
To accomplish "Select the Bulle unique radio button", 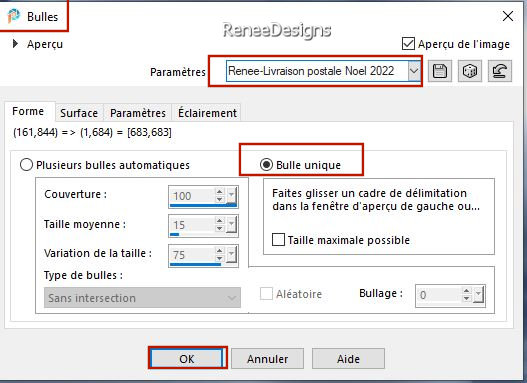I will point(266,165).
